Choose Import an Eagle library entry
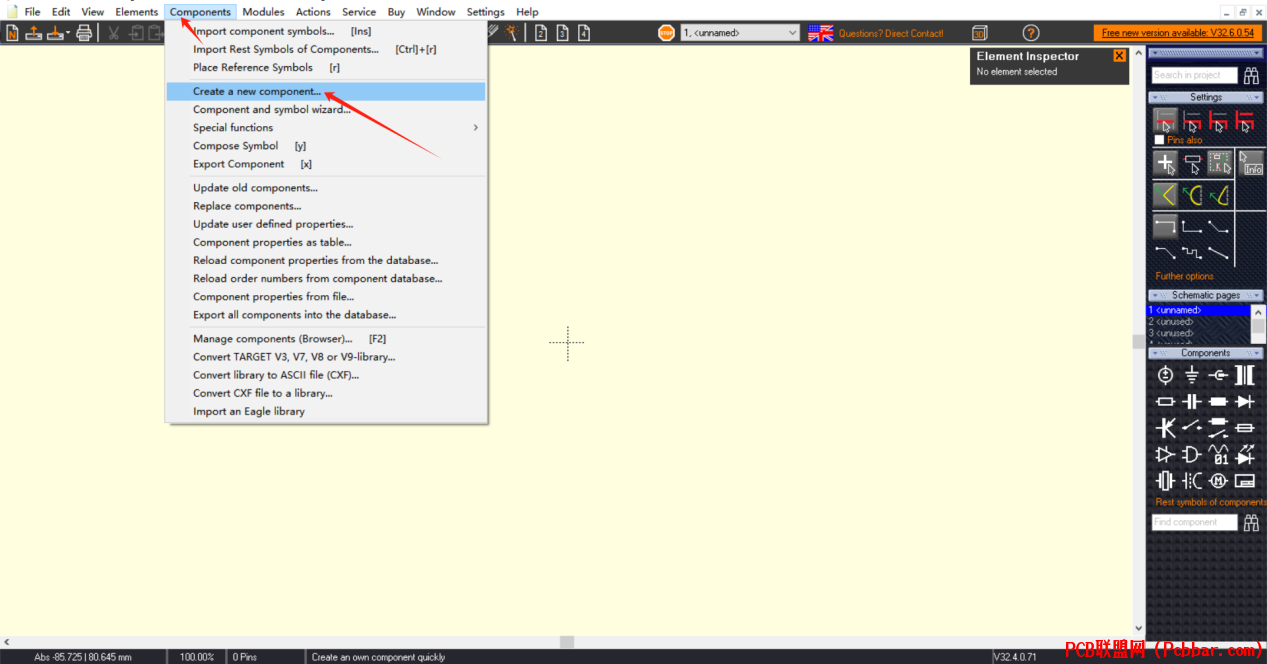This screenshot has width=1267, height=664. tap(327, 411)
